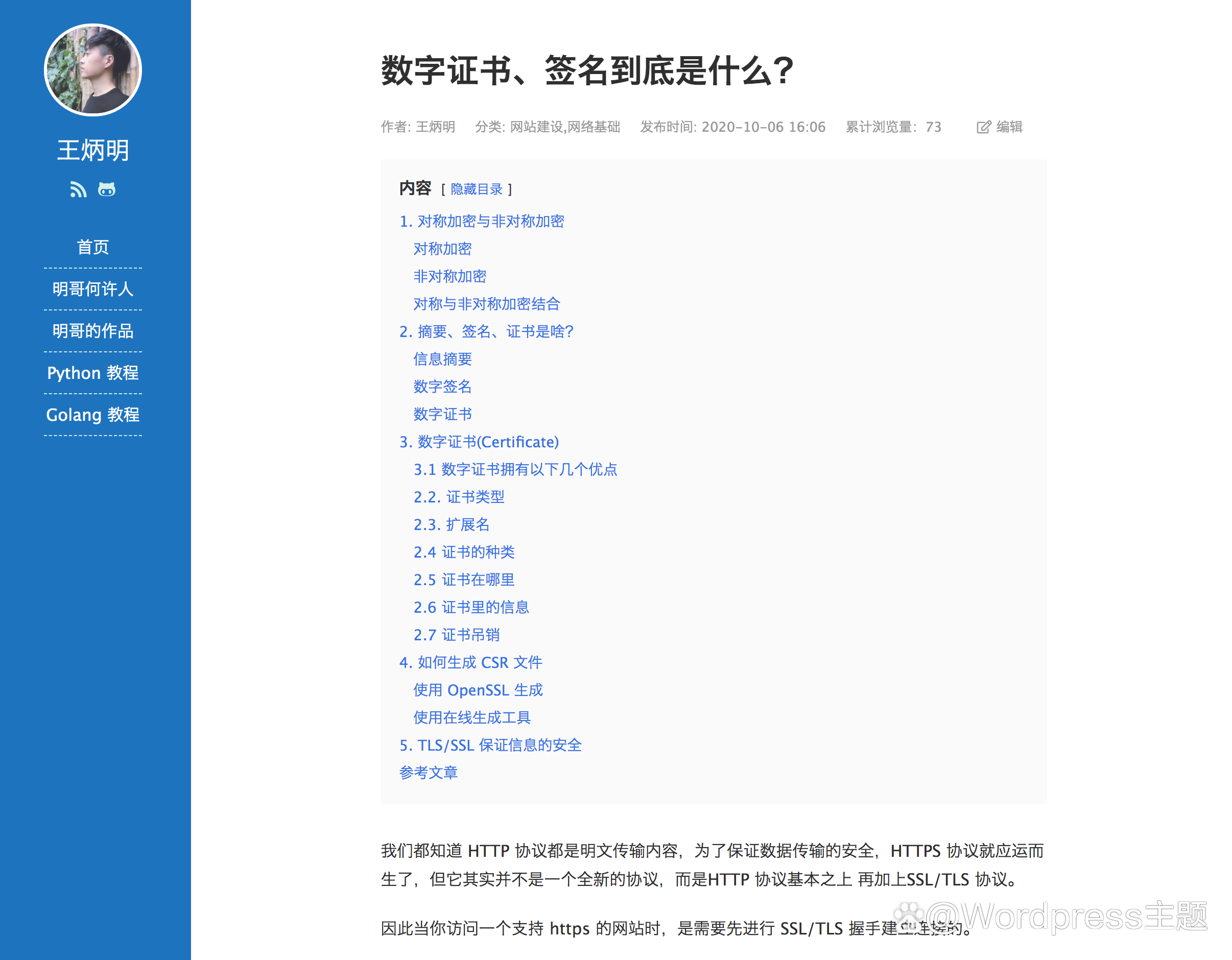Open Golang 教程 menu item

(x=93, y=415)
